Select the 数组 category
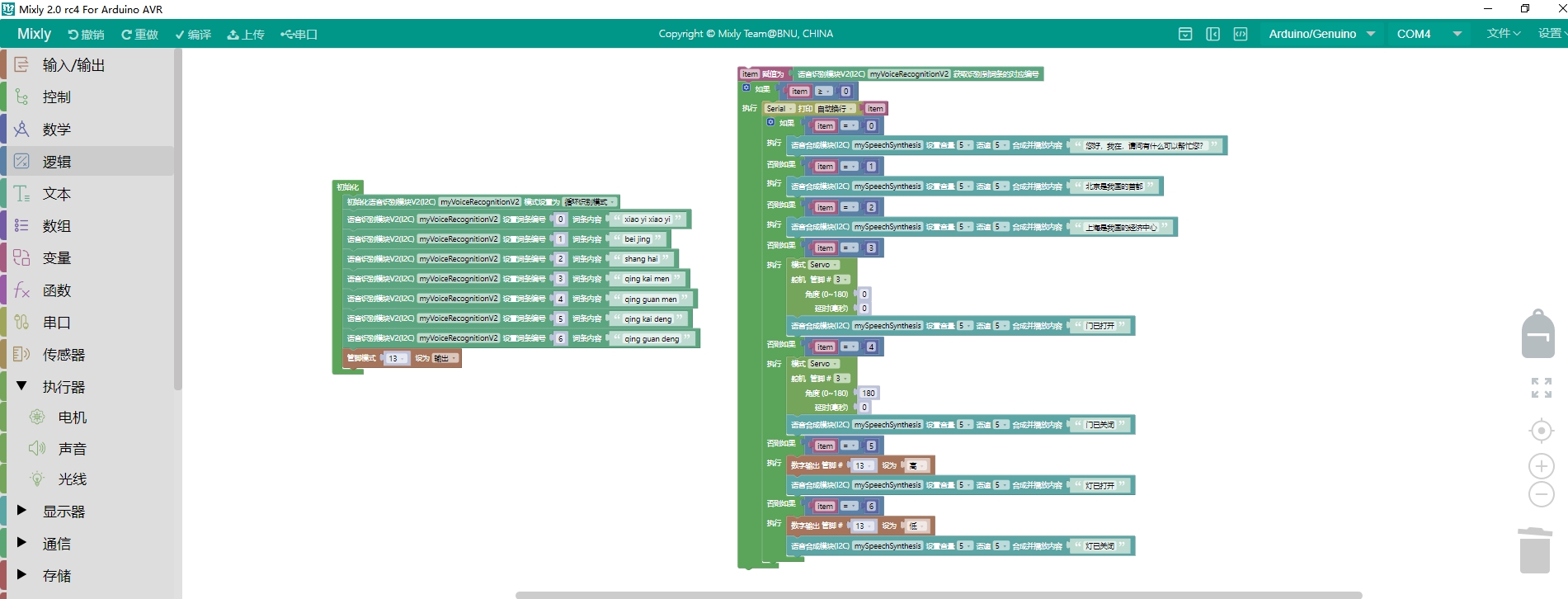 [x=87, y=226]
